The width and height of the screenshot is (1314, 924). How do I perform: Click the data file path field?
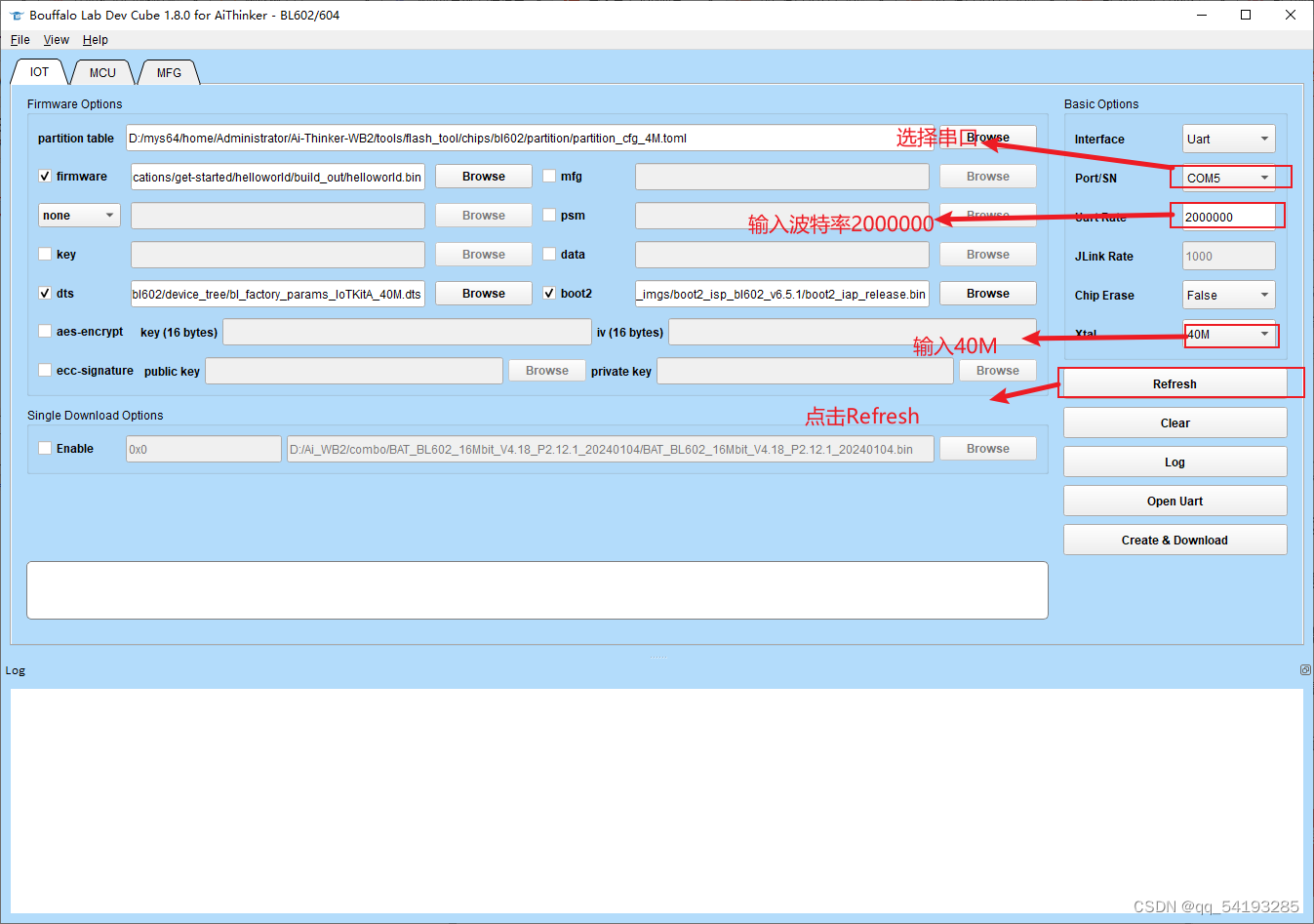(782, 255)
